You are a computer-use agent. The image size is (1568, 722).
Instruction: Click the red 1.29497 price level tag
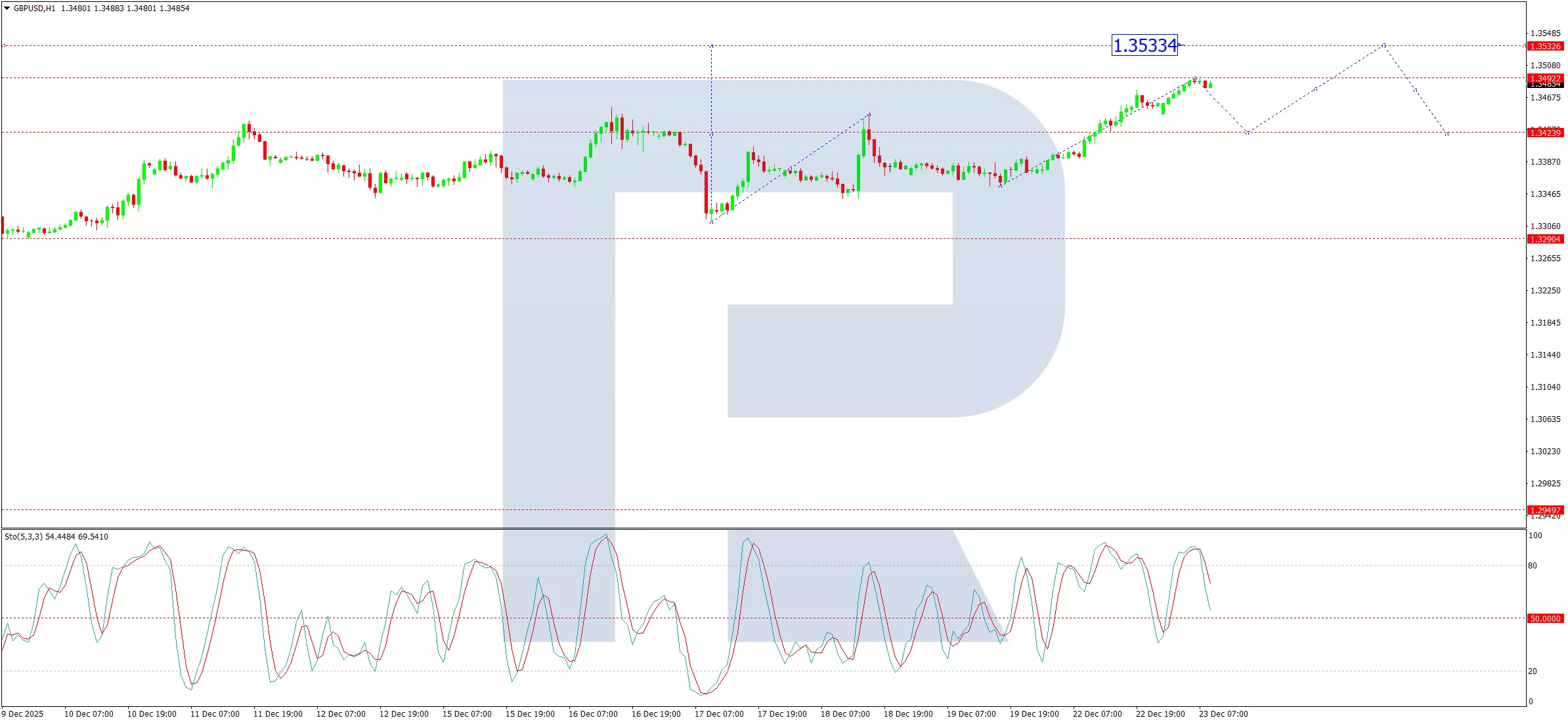coord(1545,510)
